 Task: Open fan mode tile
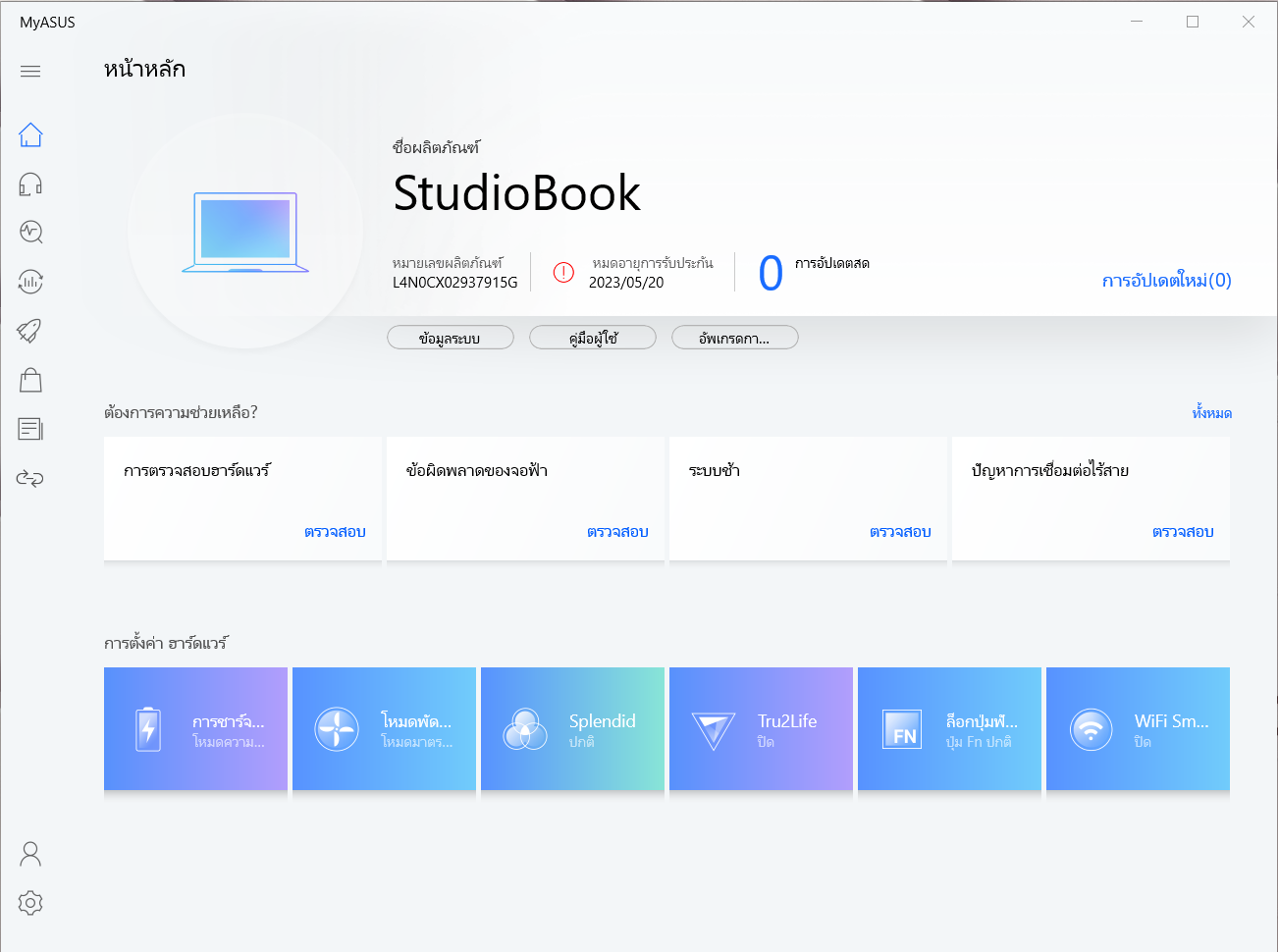(384, 729)
